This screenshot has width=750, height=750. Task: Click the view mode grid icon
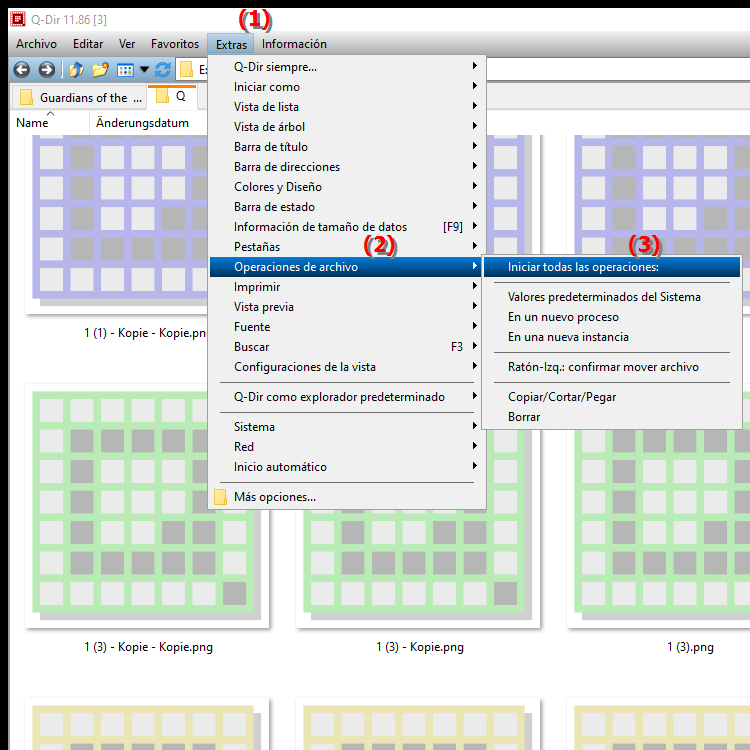(x=125, y=70)
